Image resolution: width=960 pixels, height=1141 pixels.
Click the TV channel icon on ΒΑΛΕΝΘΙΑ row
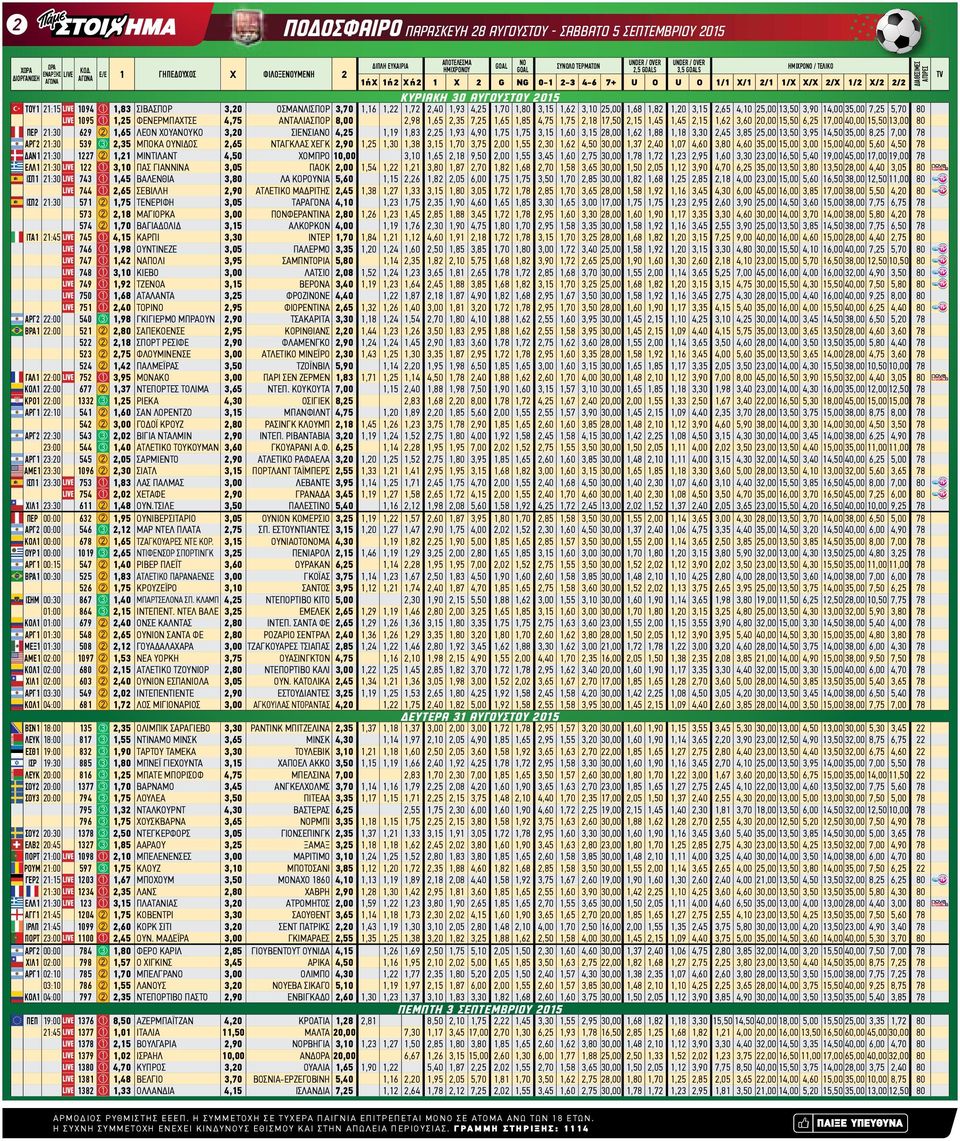tap(940, 178)
